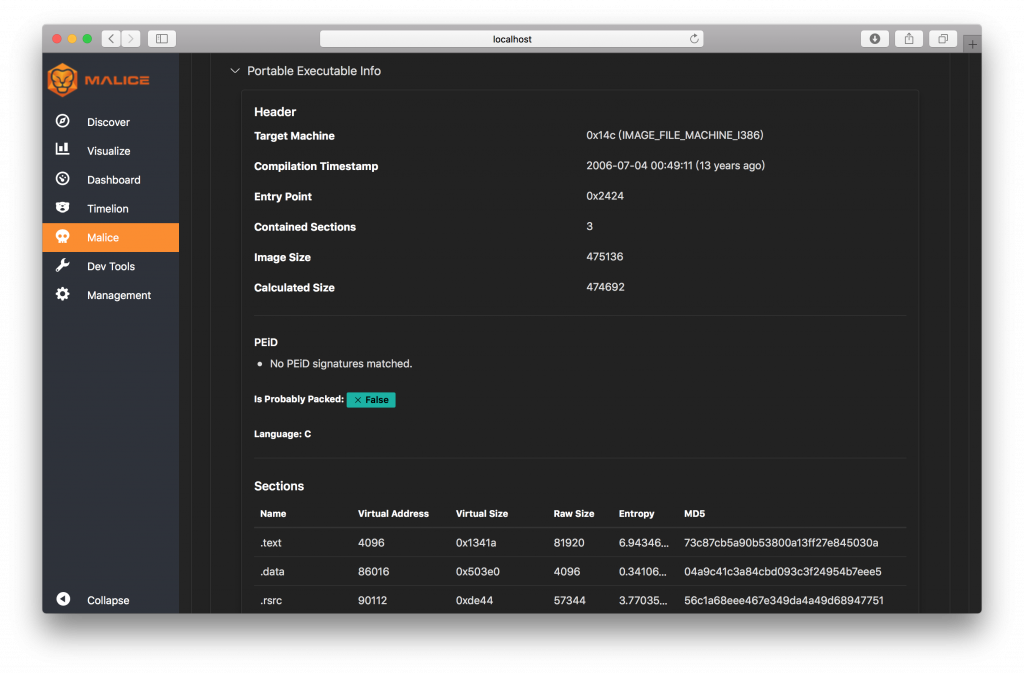
Task: Click the virtual address 90112
Action: tap(372, 600)
